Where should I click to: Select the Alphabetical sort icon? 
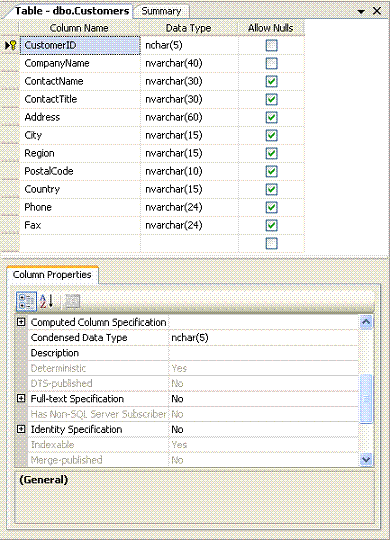pyautogui.click(x=47, y=301)
